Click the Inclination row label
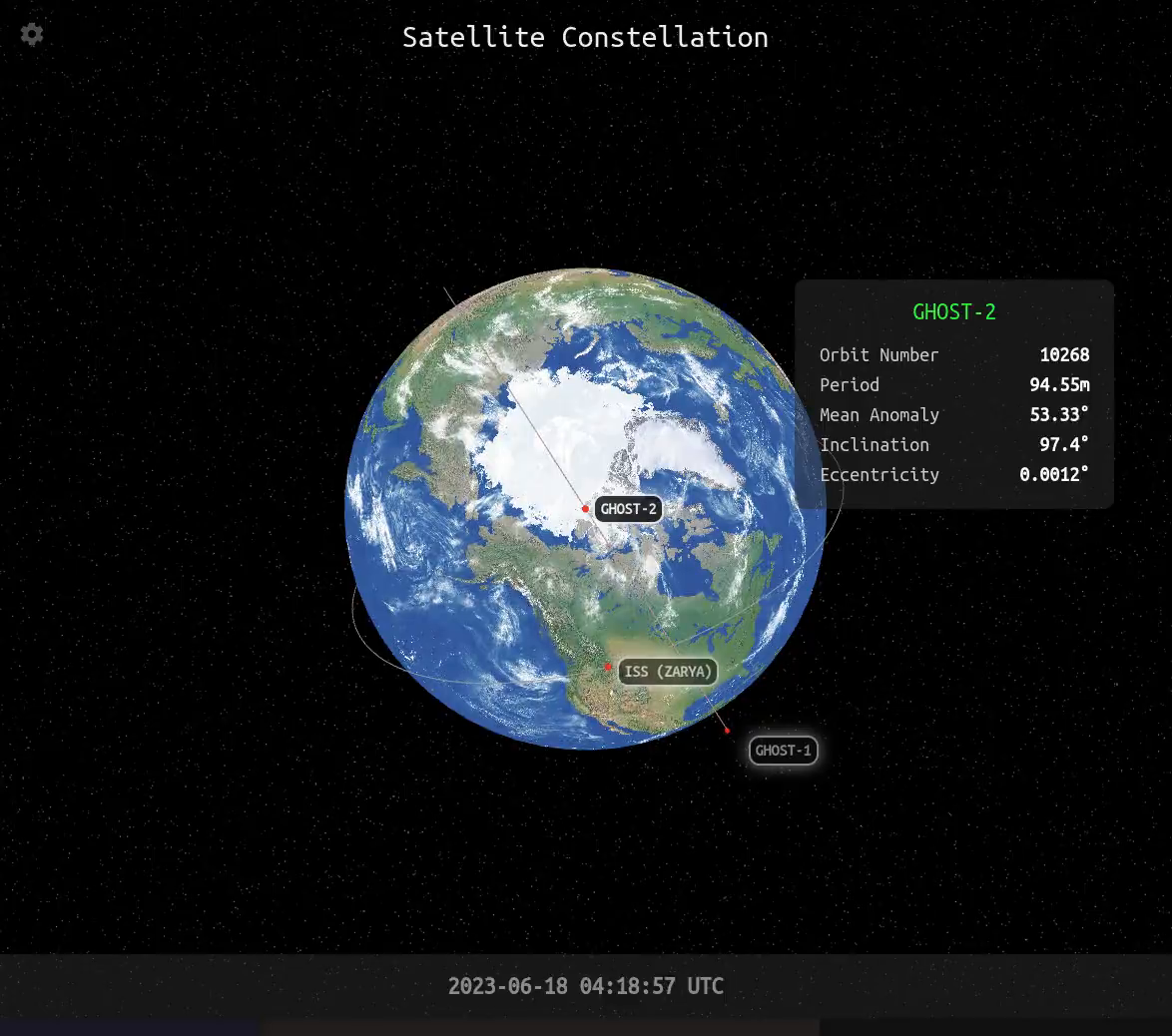The image size is (1172, 1036). click(x=874, y=445)
